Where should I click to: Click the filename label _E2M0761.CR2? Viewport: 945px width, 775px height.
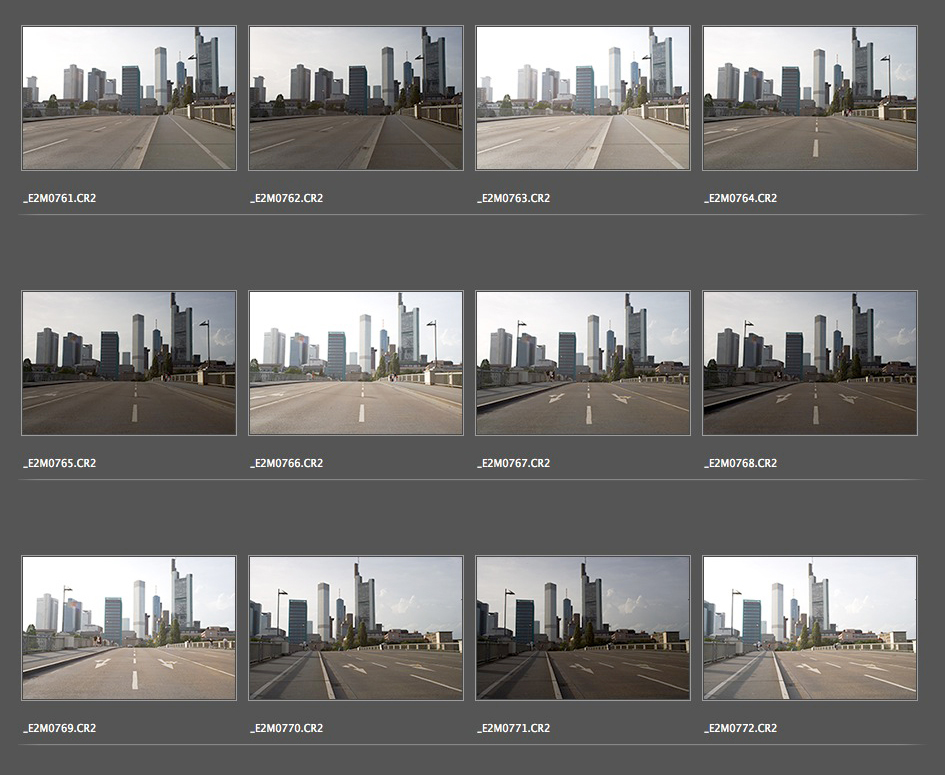pyautogui.click(x=59, y=198)
